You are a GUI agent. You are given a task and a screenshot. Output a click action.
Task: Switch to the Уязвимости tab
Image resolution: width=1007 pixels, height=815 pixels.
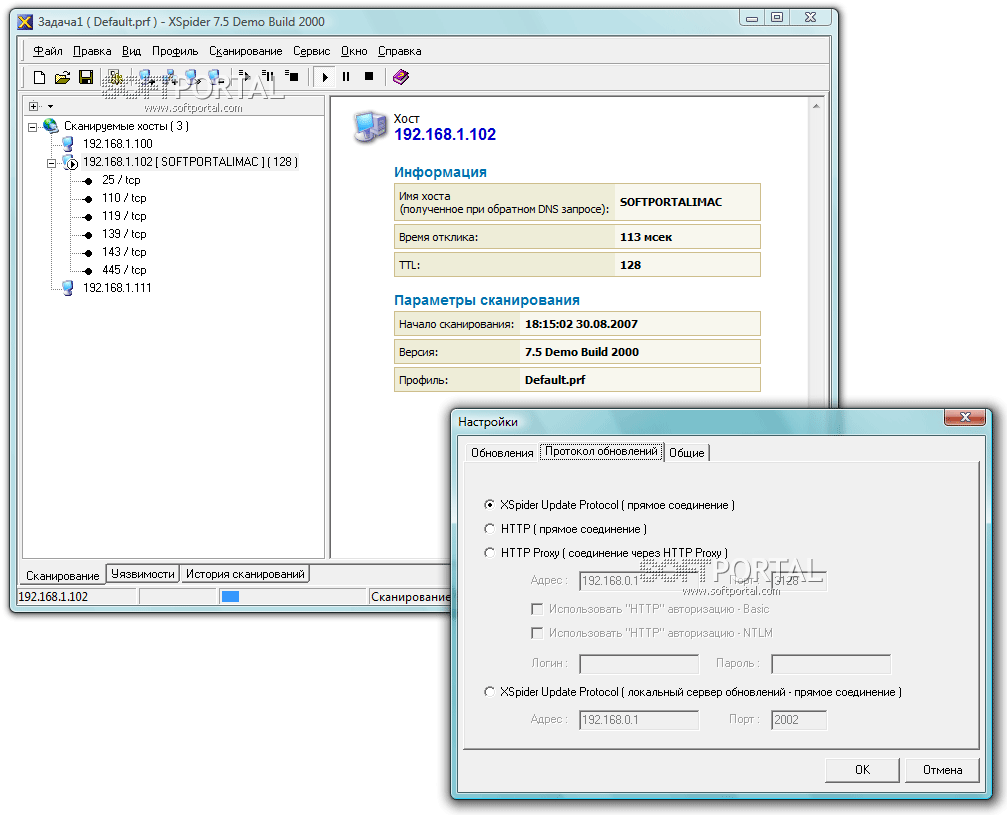143,574
